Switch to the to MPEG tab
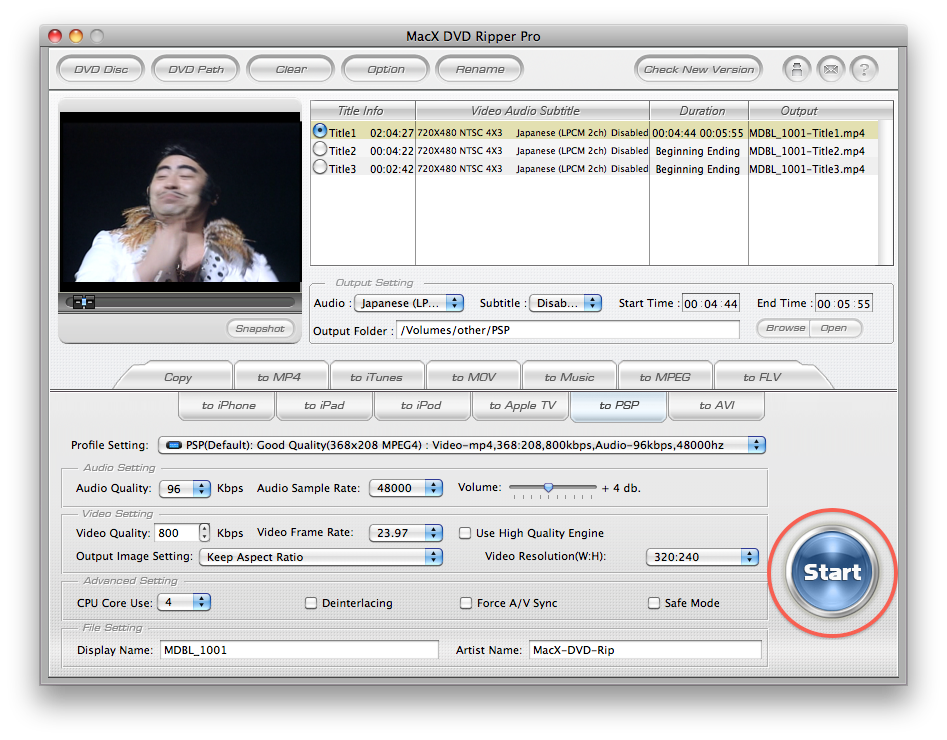947x740 pixels. tap(665, 377)
